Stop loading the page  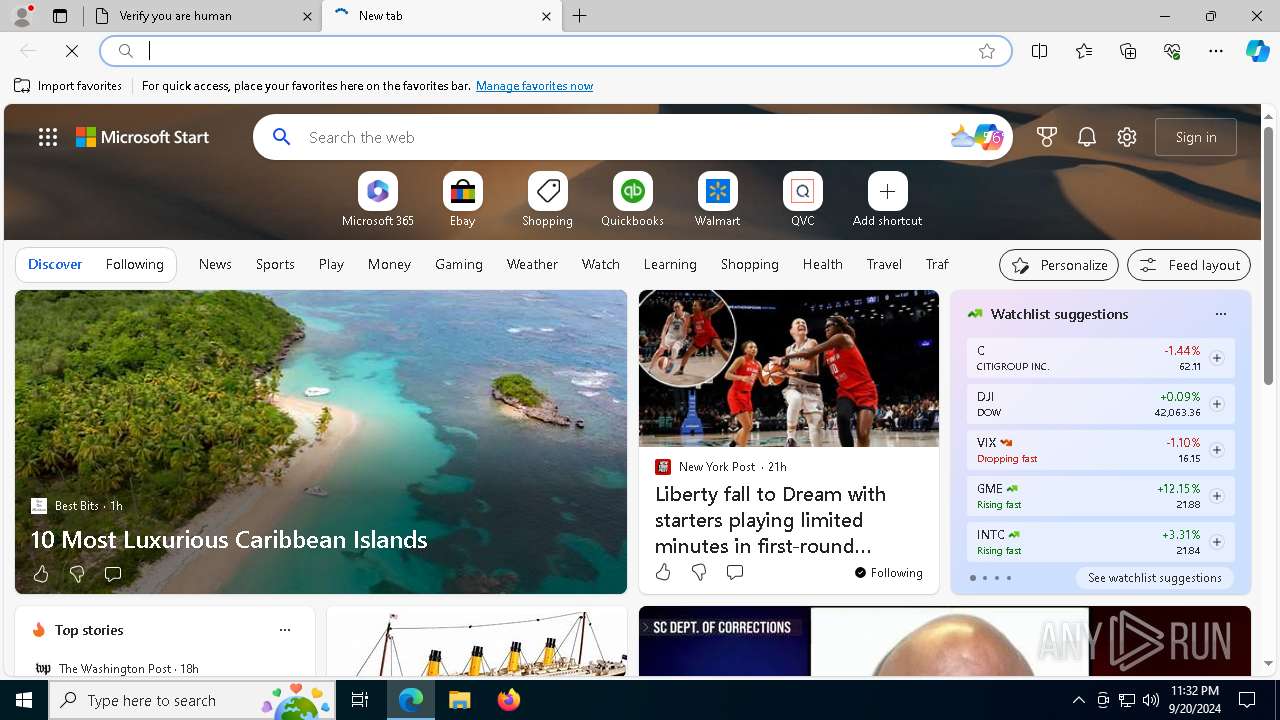click(72, 51)
